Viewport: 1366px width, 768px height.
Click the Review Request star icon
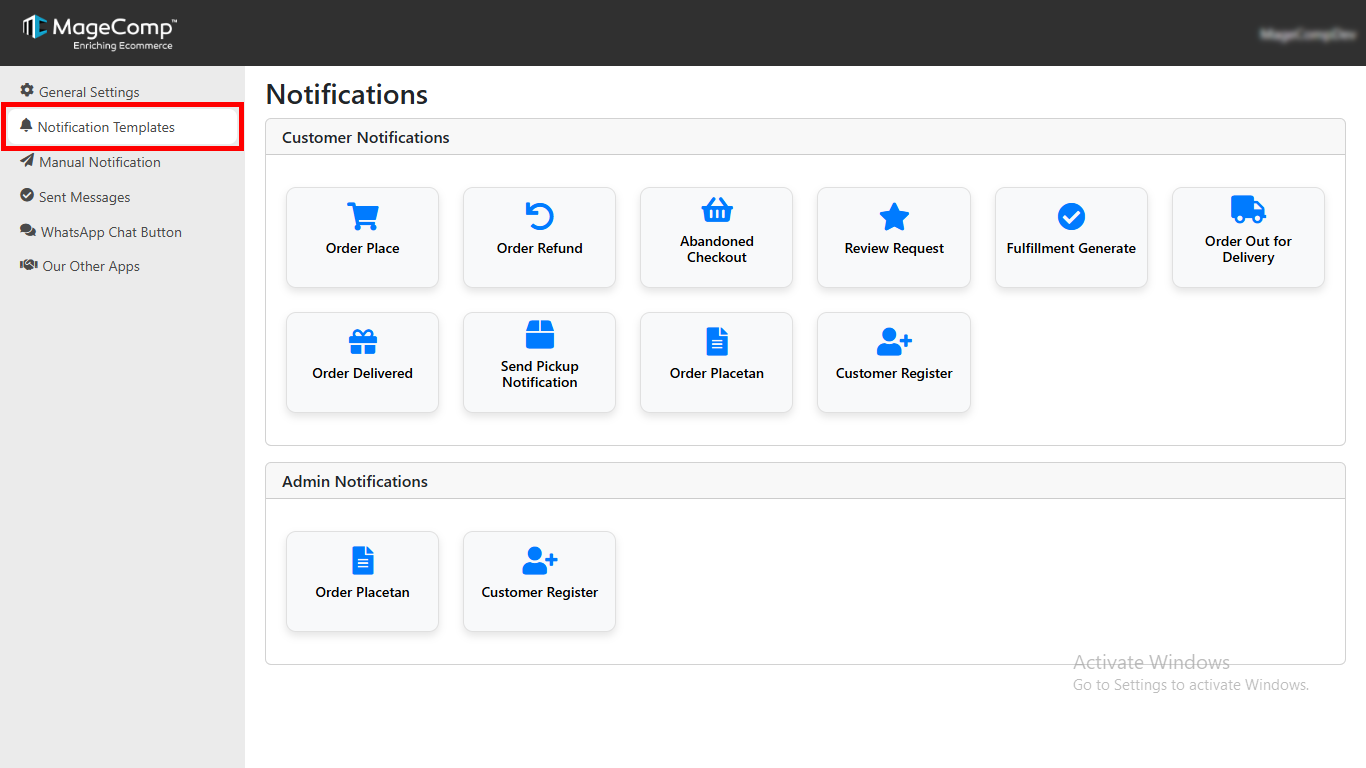pyautogui.click(x=893, y=216)
